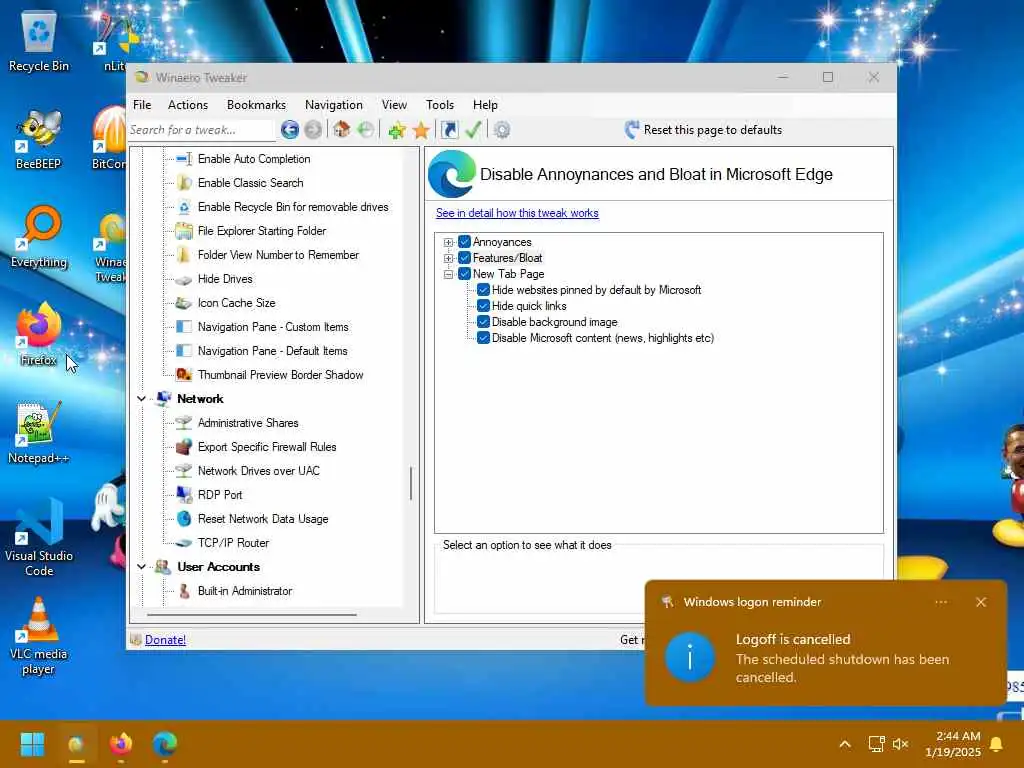The width and height of the screenshot is (1024, 768).
Task: Open the File menu
Action: pyautogui.click(x=142, y=104)
